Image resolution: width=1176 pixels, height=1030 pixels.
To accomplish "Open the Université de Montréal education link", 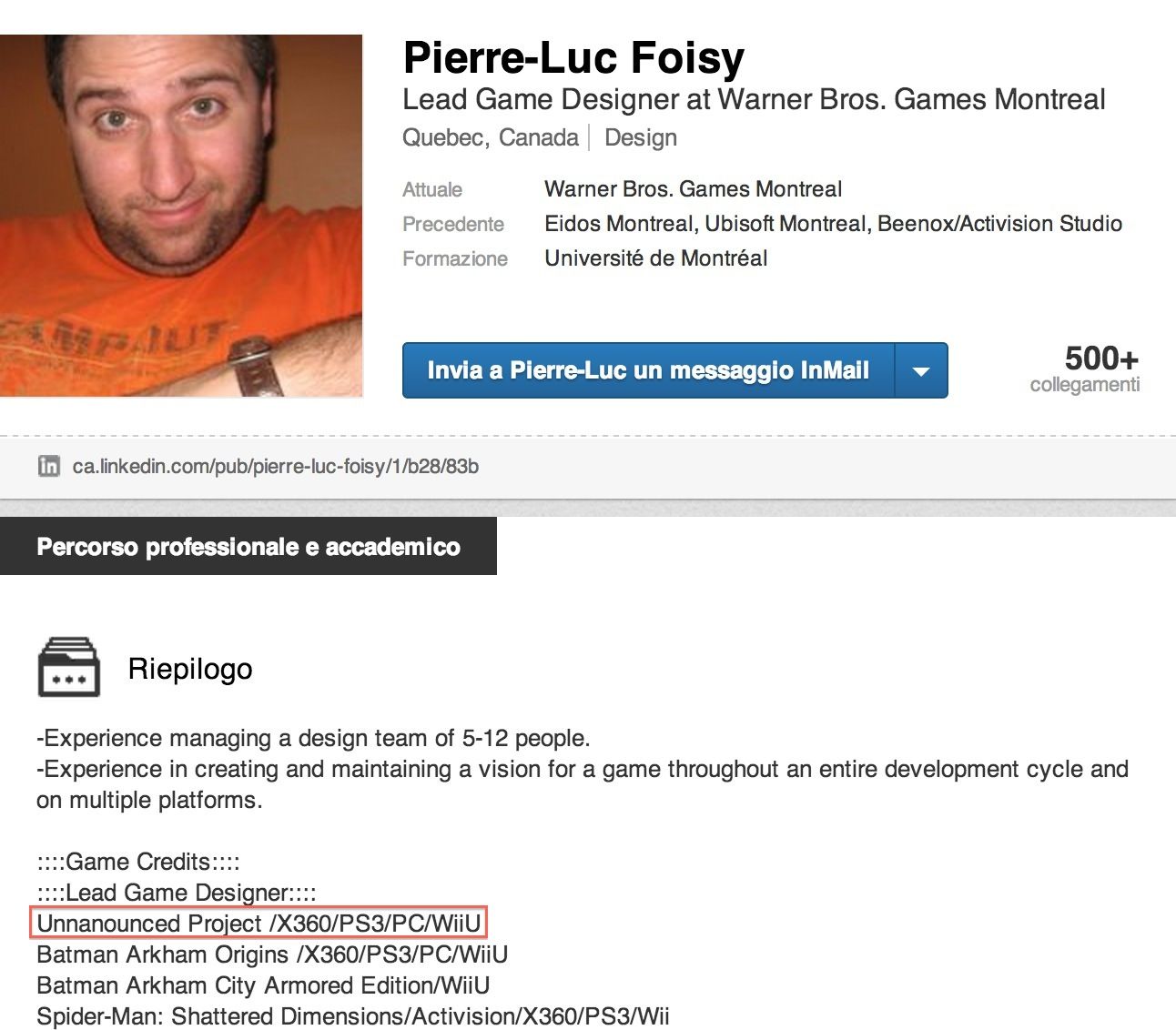I will pyautogui.click(x=655, y=258).
